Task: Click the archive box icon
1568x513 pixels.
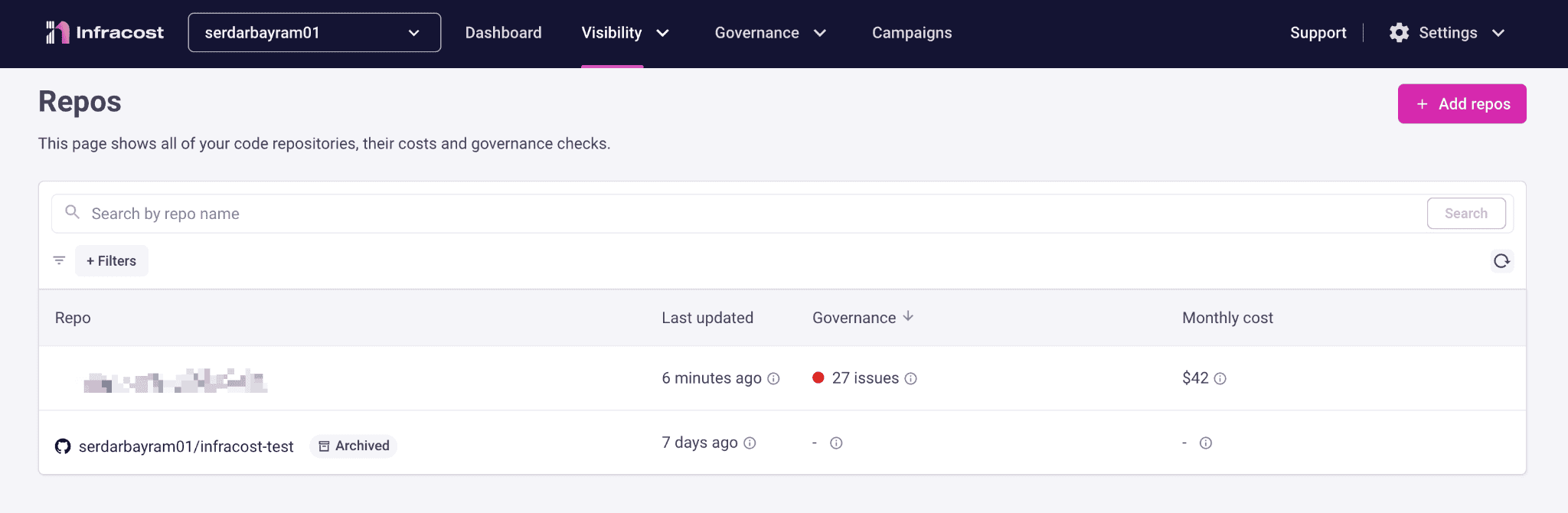Action: [x=324, y=446]
